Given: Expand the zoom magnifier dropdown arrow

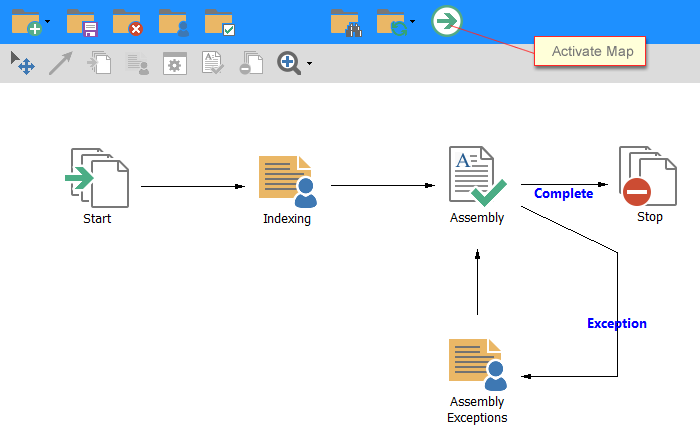Looking at the screenshot, I should [309, 65].
